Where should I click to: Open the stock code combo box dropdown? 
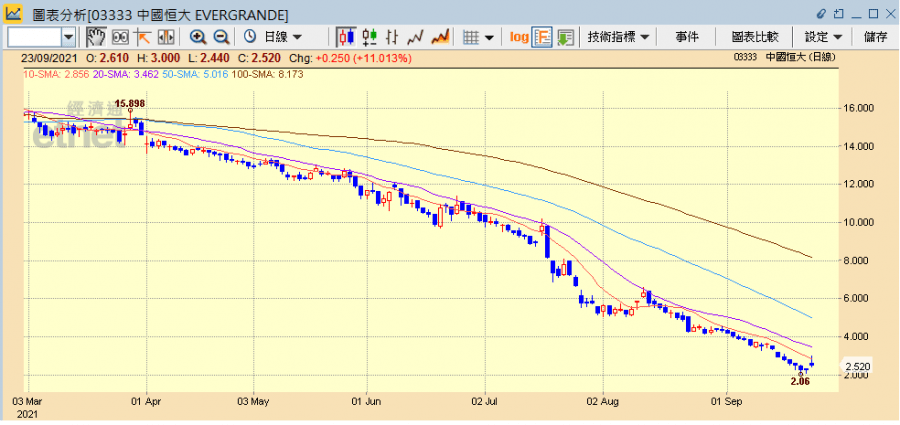point(68,37)
